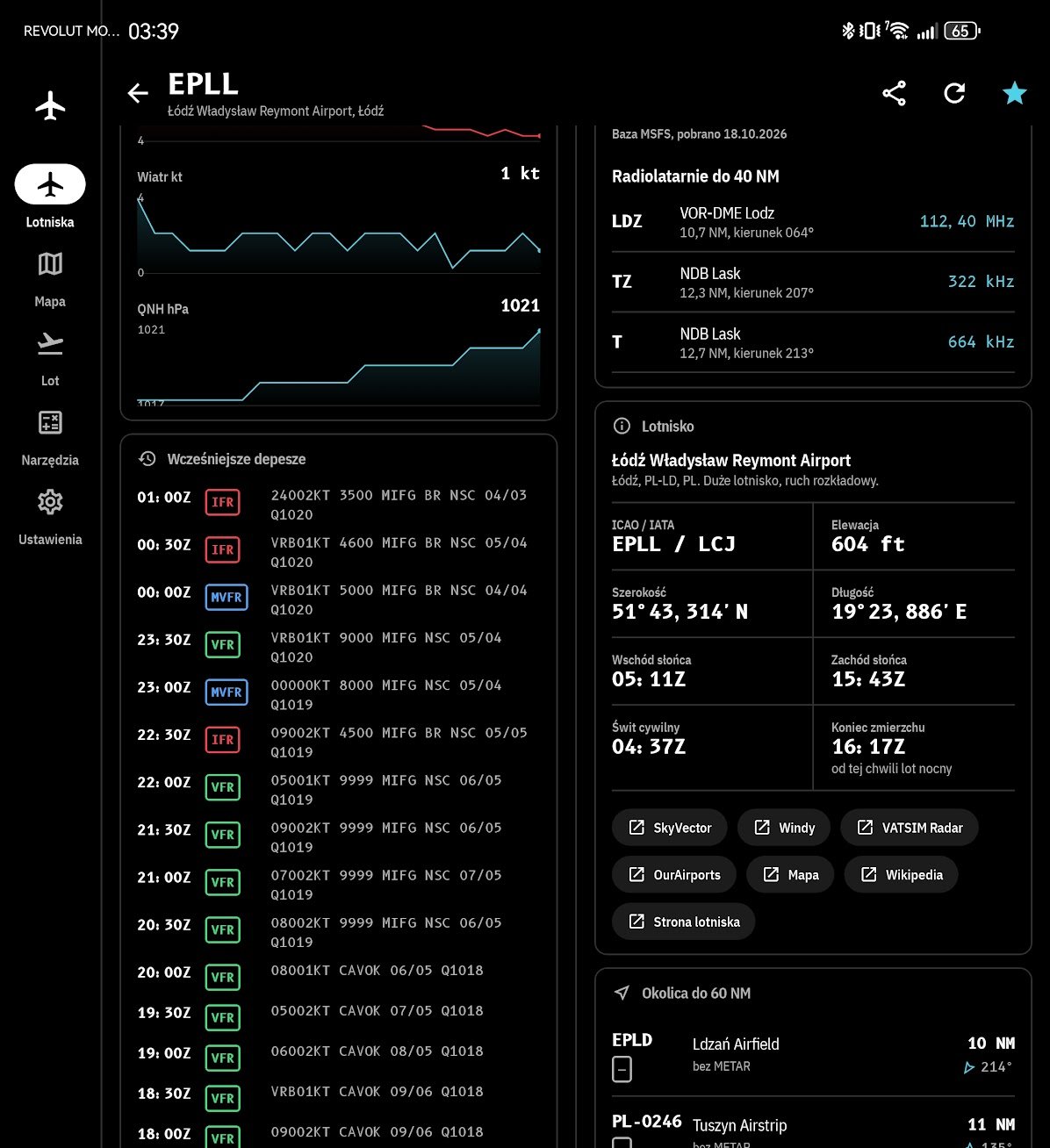The image size is (1050, 1148).
Task: Open EPLD Ldzań Airfield entry
Action: coord(813,1055)
